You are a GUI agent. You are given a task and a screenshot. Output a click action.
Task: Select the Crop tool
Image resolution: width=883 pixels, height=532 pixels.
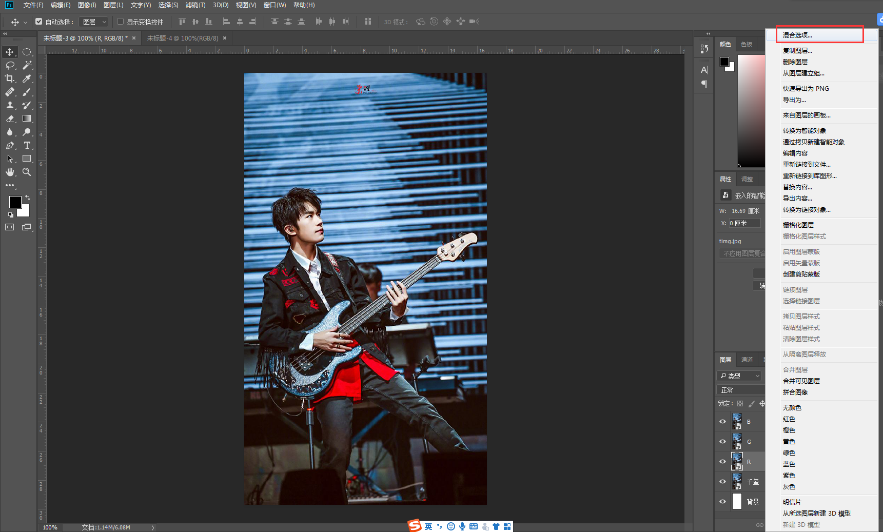coord(10,79)
